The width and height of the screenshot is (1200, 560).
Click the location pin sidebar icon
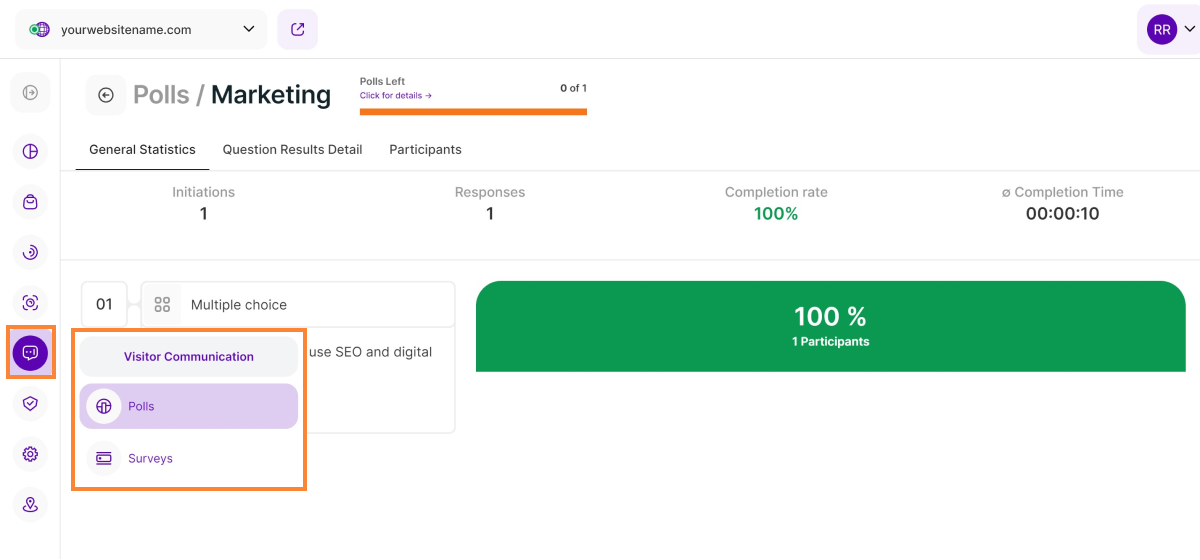30,505
